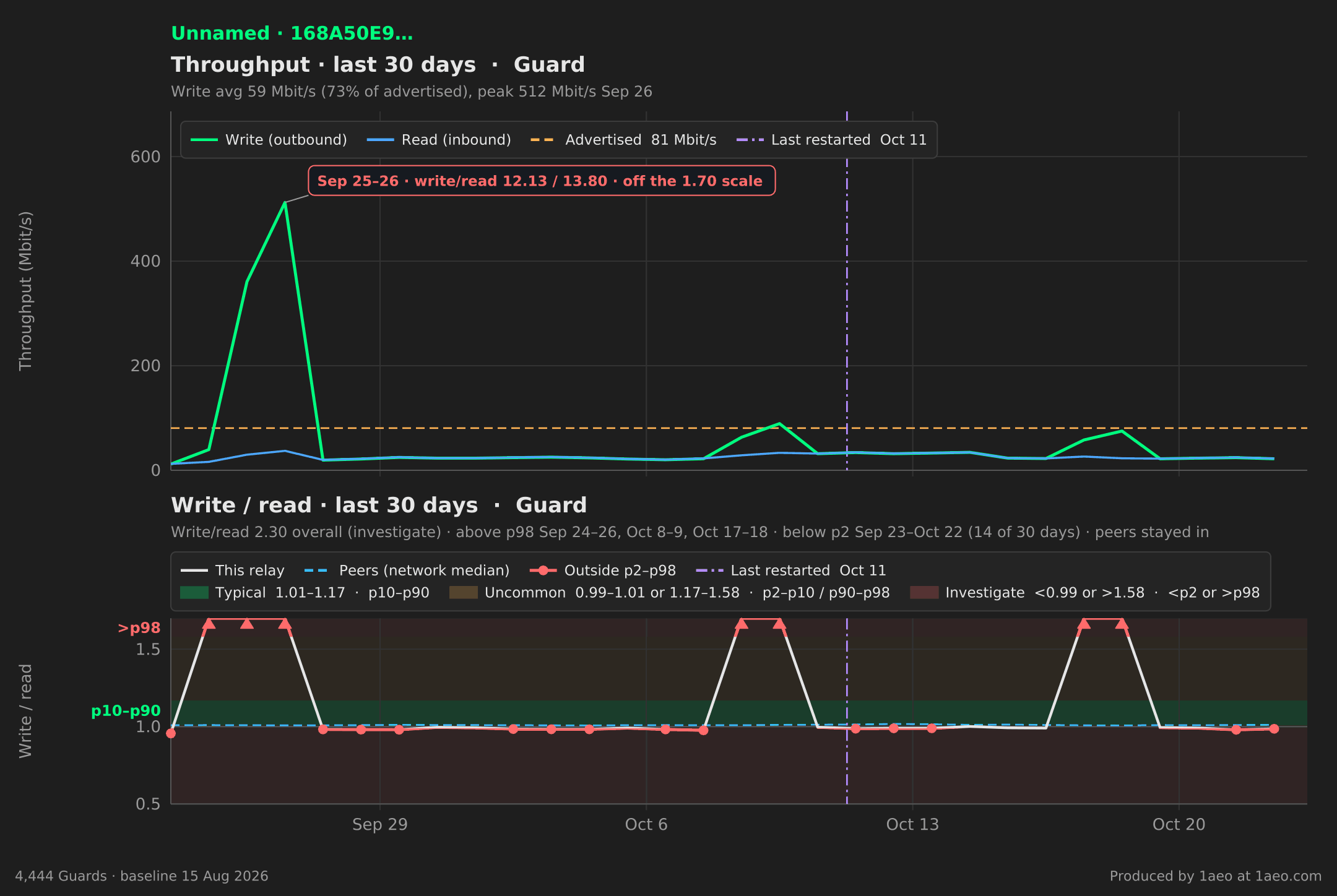Click the 'Write / read · last 30 days · Guard' title
This screenshot has width=1337, height=896.
(379, 506)
